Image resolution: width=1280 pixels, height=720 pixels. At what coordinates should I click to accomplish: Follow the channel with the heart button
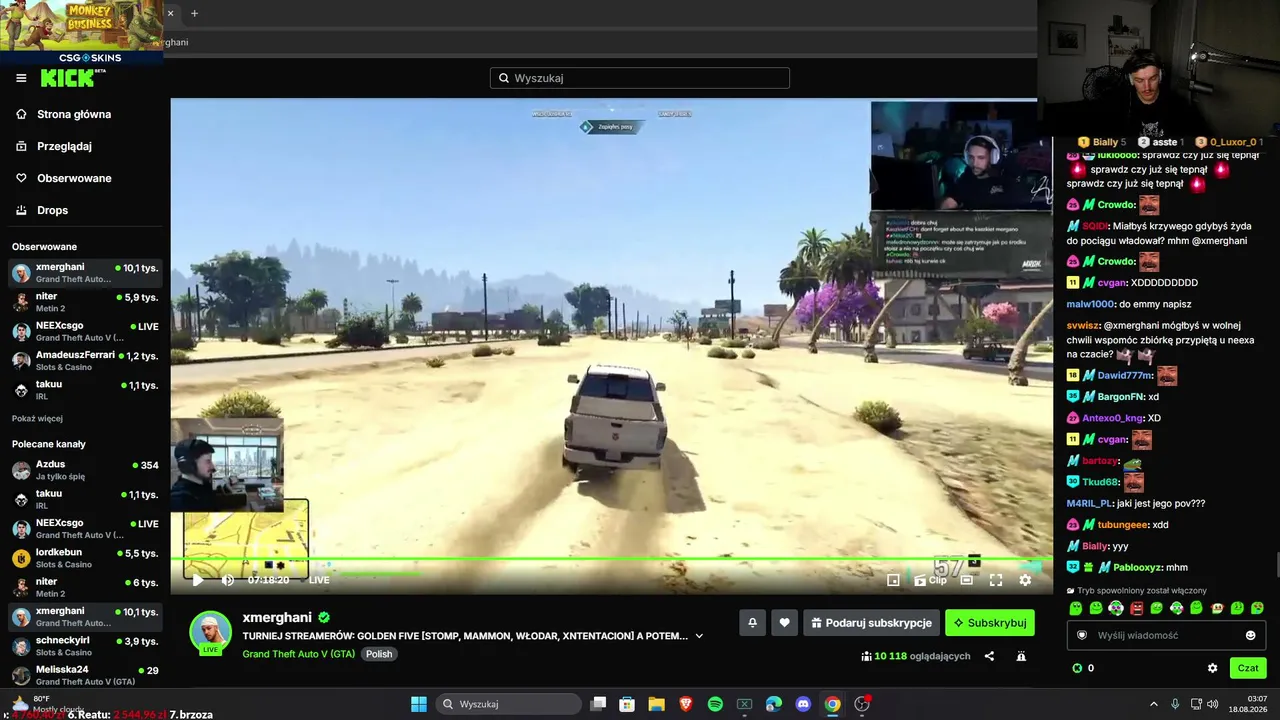point(784,623)
